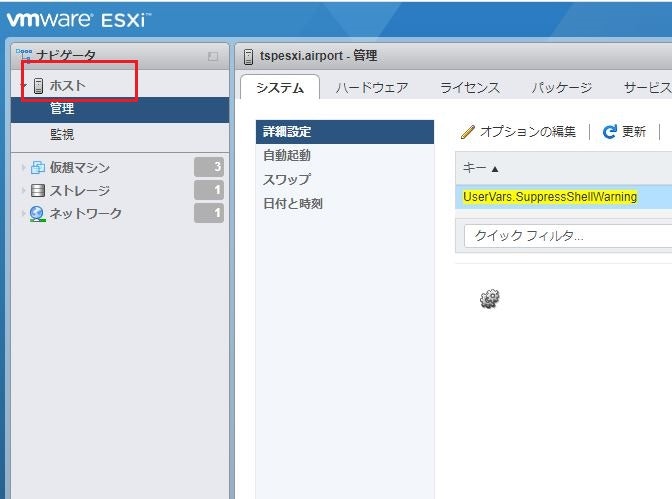672x499 pixels.
Task: Switch to the システム tab
Action: [x=280, y=87]
